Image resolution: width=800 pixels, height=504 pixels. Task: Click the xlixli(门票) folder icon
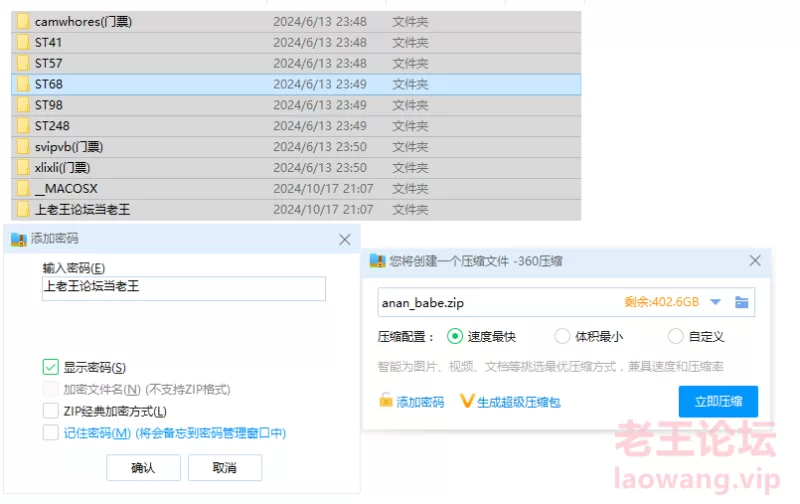click(23, 167)
